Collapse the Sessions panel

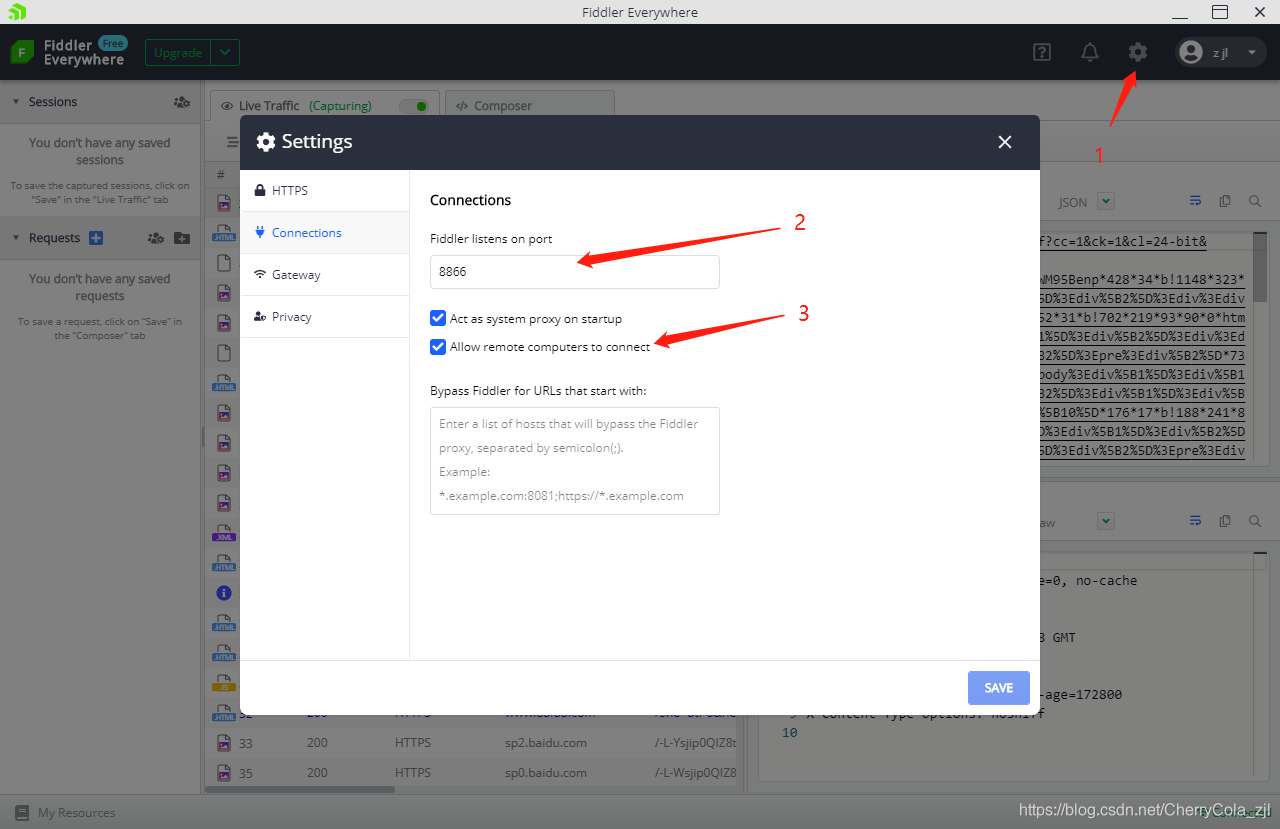[x=16, y=102]
